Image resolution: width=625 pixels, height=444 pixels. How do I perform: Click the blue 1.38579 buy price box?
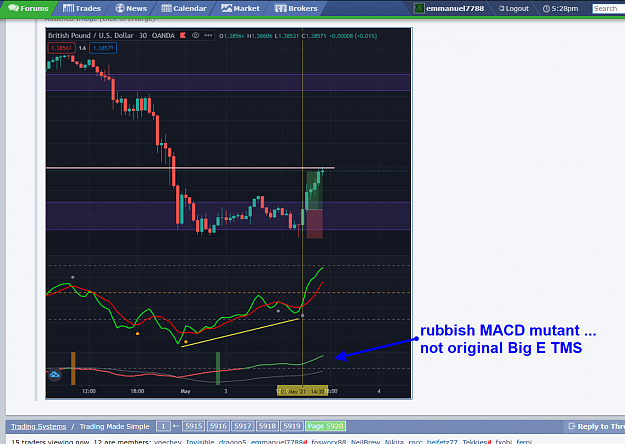click(x=103, y=48)
